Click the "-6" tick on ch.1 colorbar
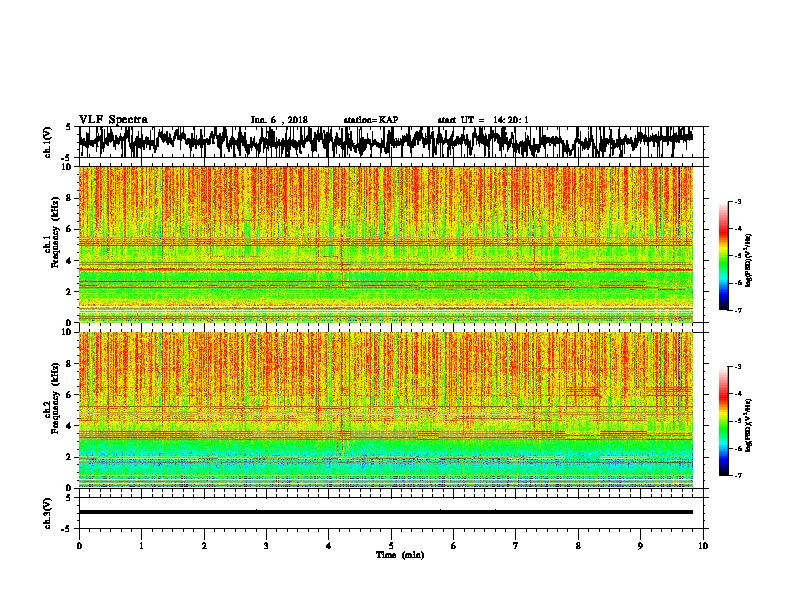792x612 pixels. [738, 283]
